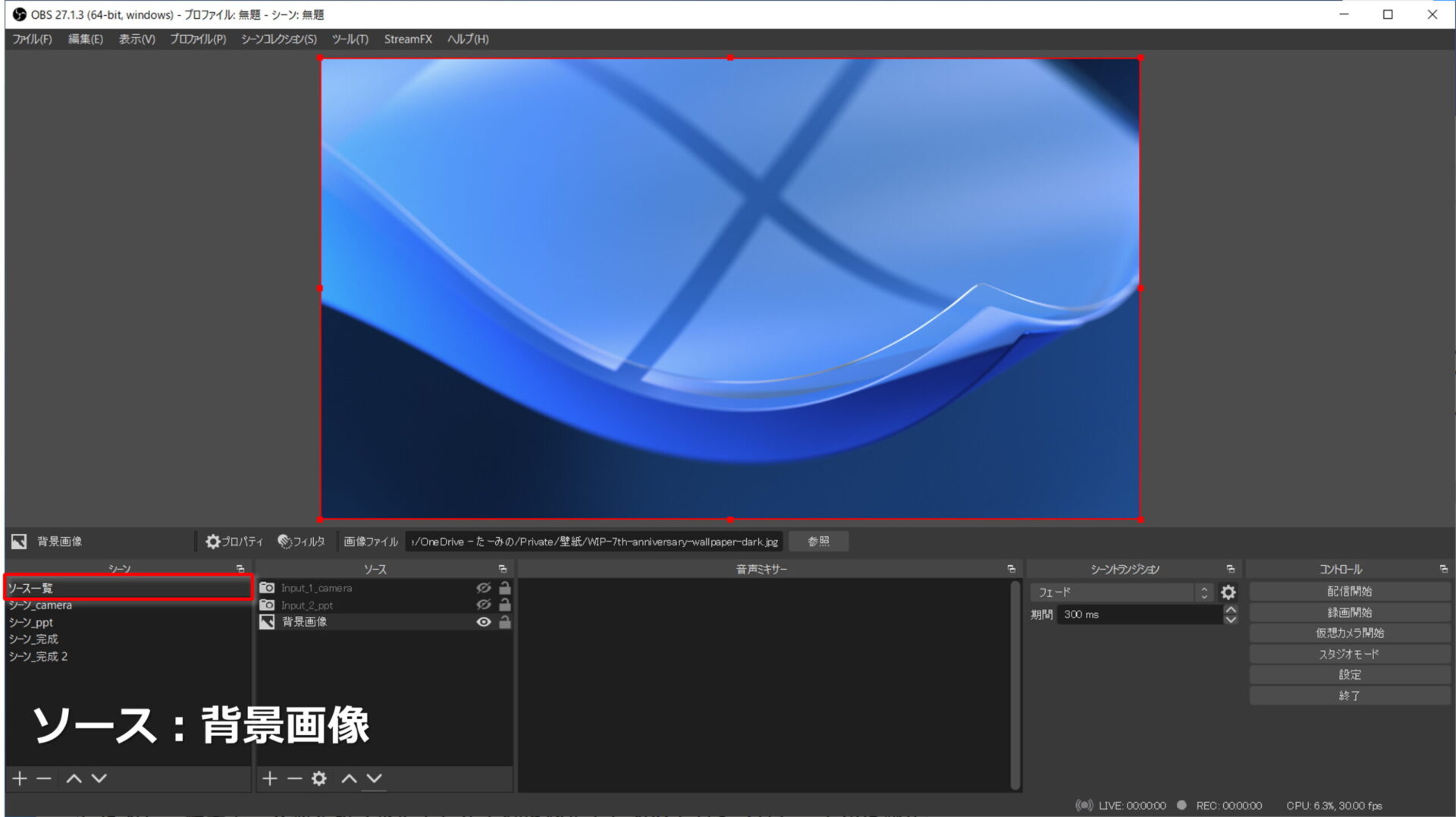The image size is (1456, 817).
Task: Toggle スタジオモード
Action: 1349,654
